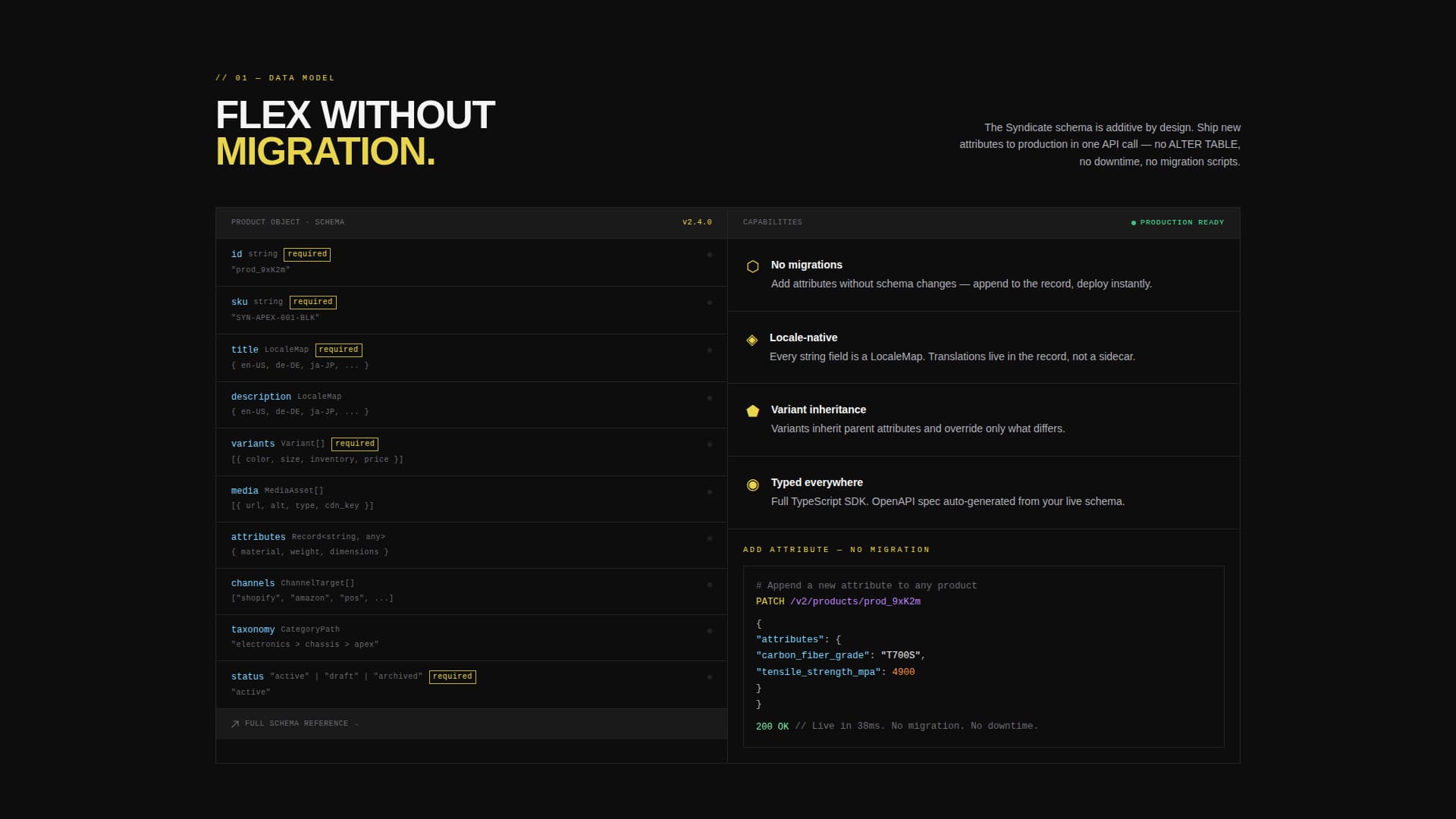Click the { material, weight, dimensions } example
1456x819 pixels.
pyautogui.click(x=309, y=552)
